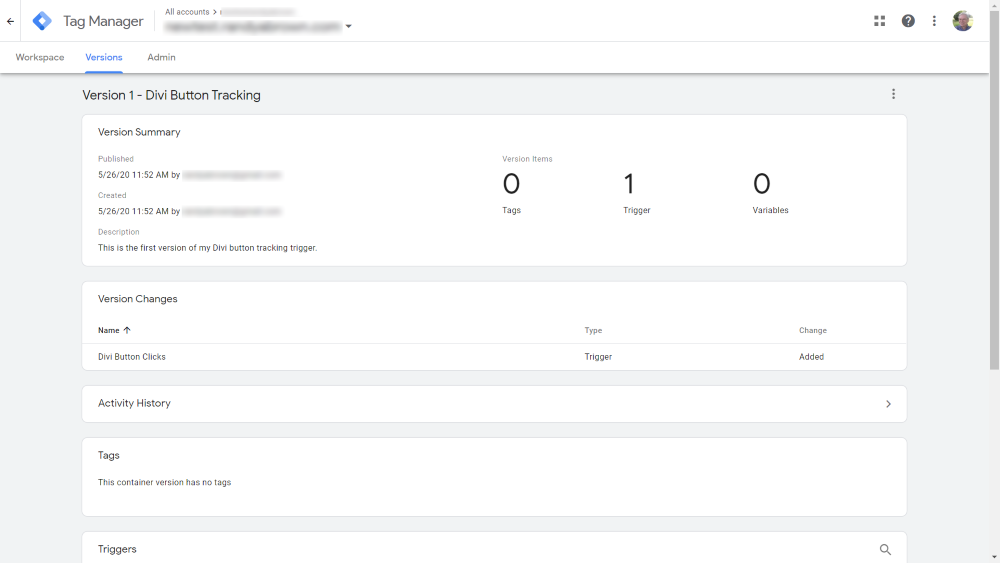Click the trigger count '1'
The height and width of the screenshot is (563, 1000).
pos(629,184)
